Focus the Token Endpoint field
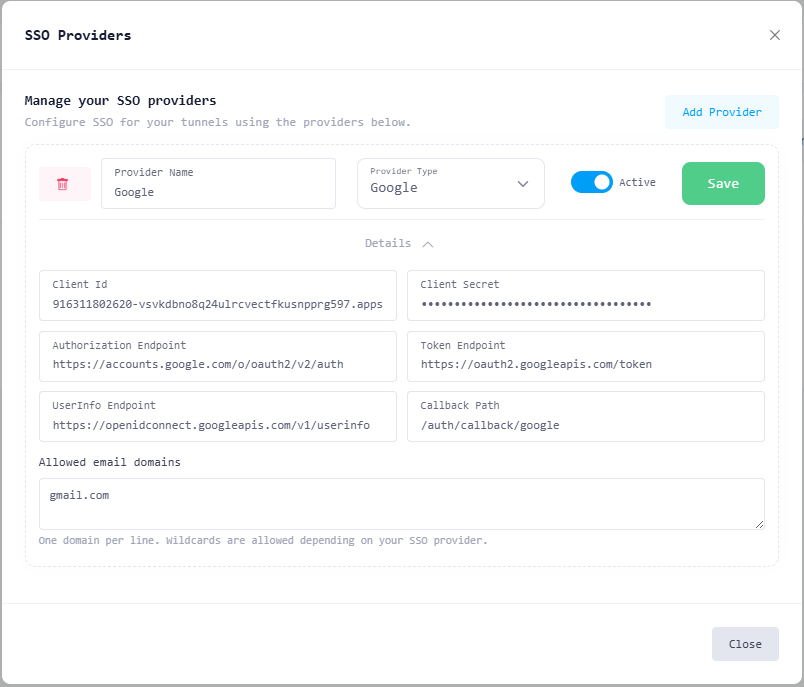This screenshot has width=804, height=687. click(585, 364)
